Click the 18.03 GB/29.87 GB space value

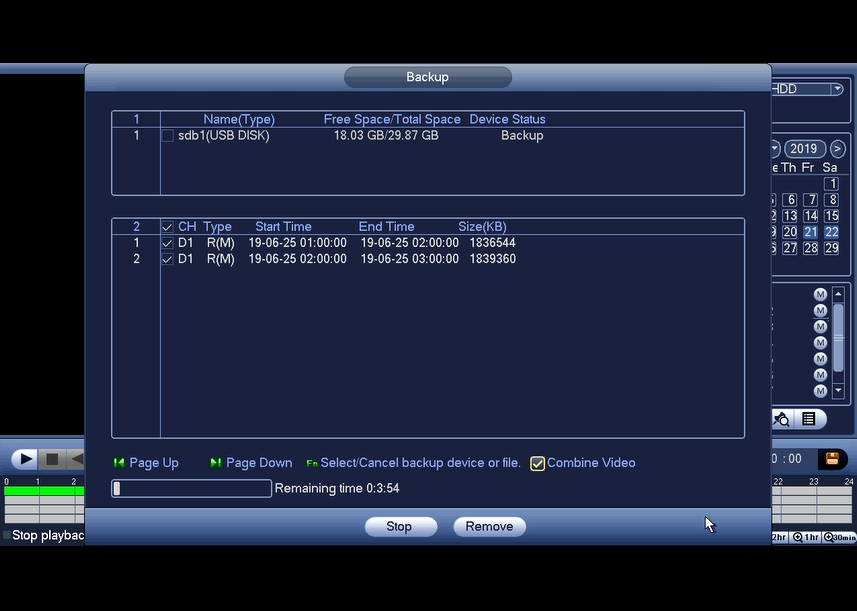pos(386,136)
